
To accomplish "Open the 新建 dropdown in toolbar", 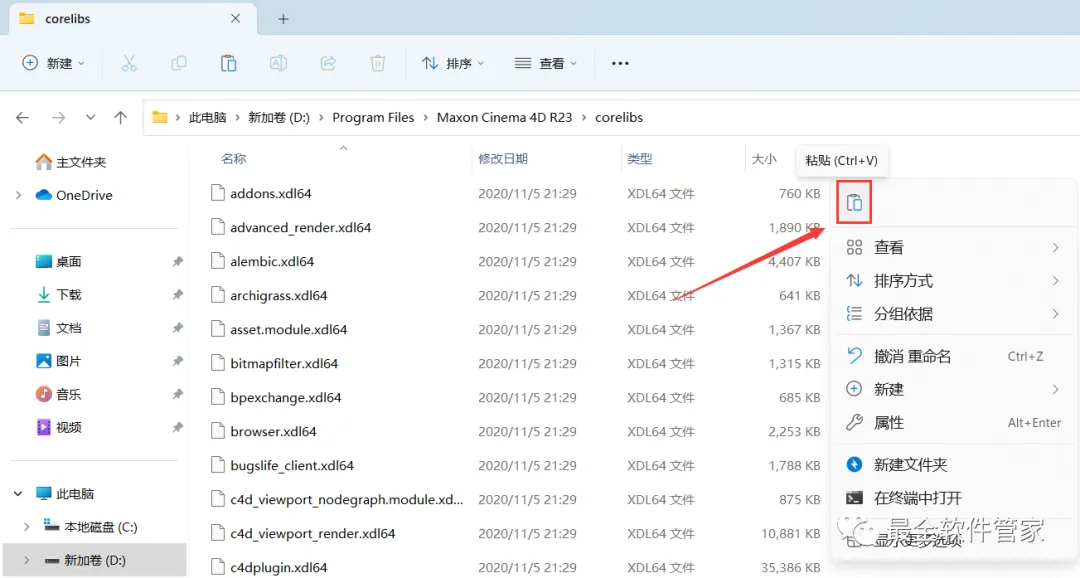I will [x=54, y=63].
